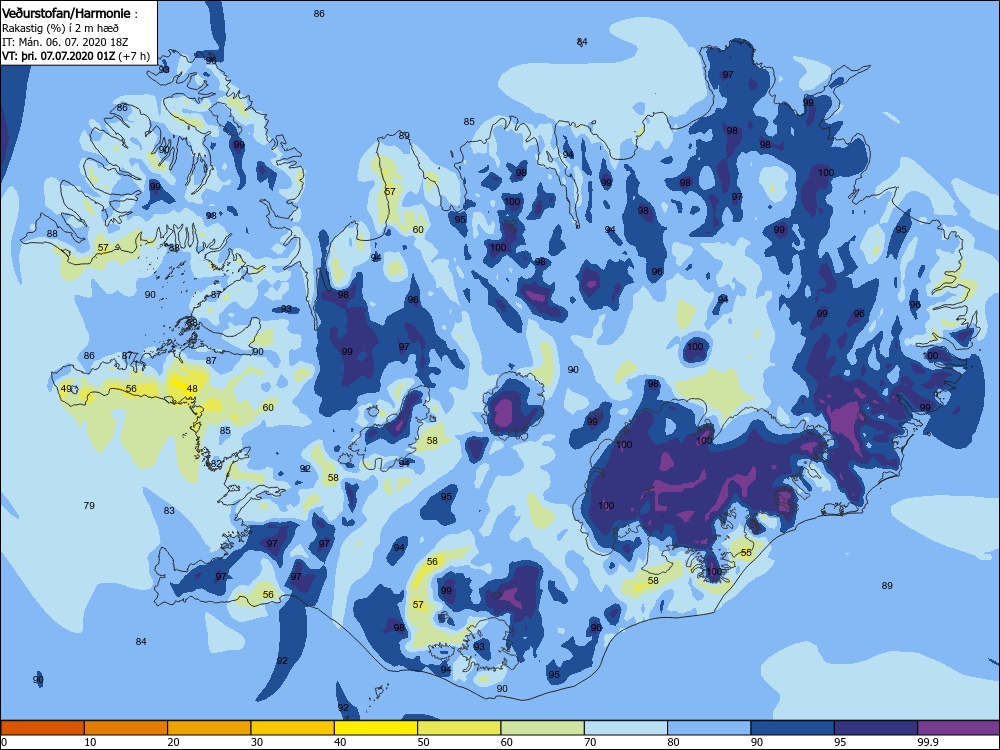Click the dark orange 0–10 legend swatch
1000x750 pixels.
(x=42, y=728)
